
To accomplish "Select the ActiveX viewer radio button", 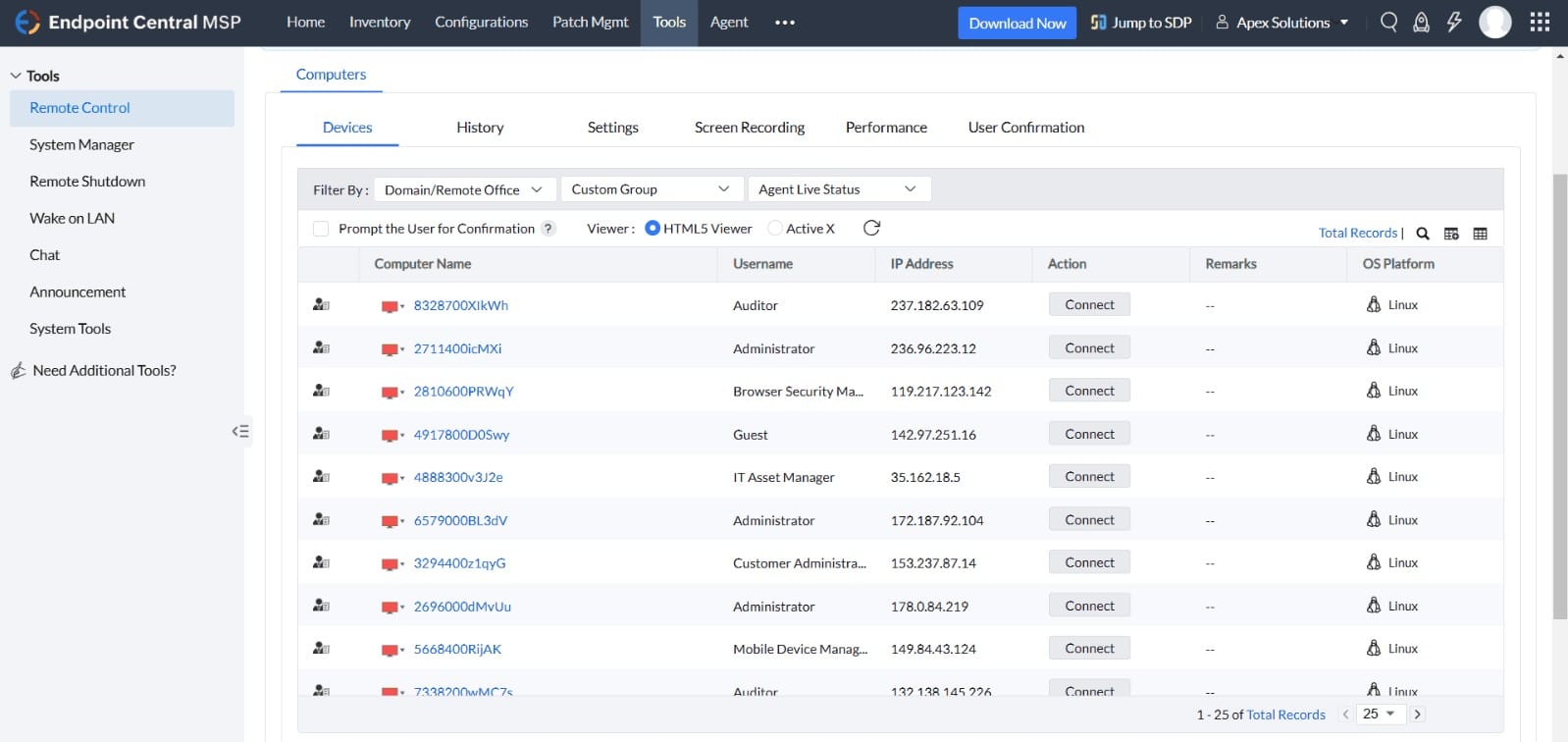I will 775,229.
